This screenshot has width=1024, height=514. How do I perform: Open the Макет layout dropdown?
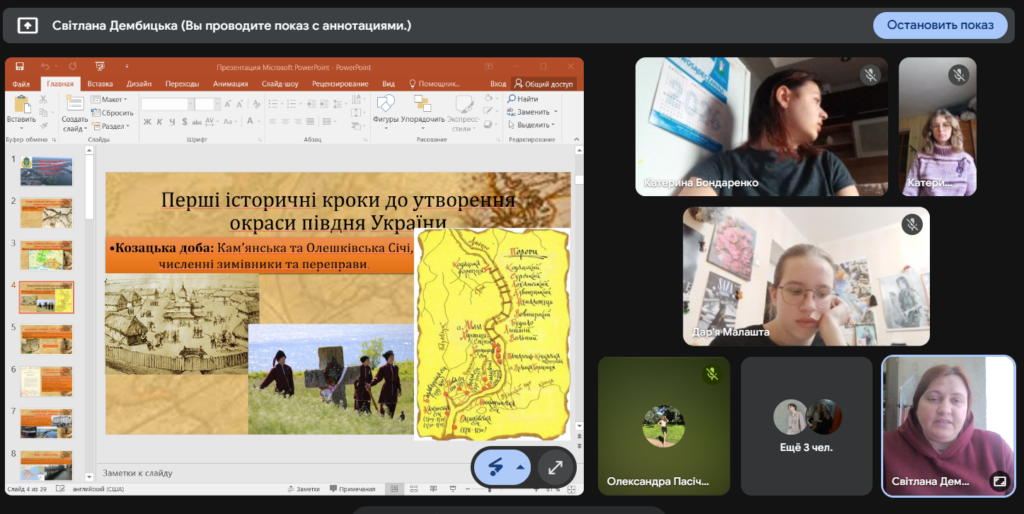(x=112, y=100)
